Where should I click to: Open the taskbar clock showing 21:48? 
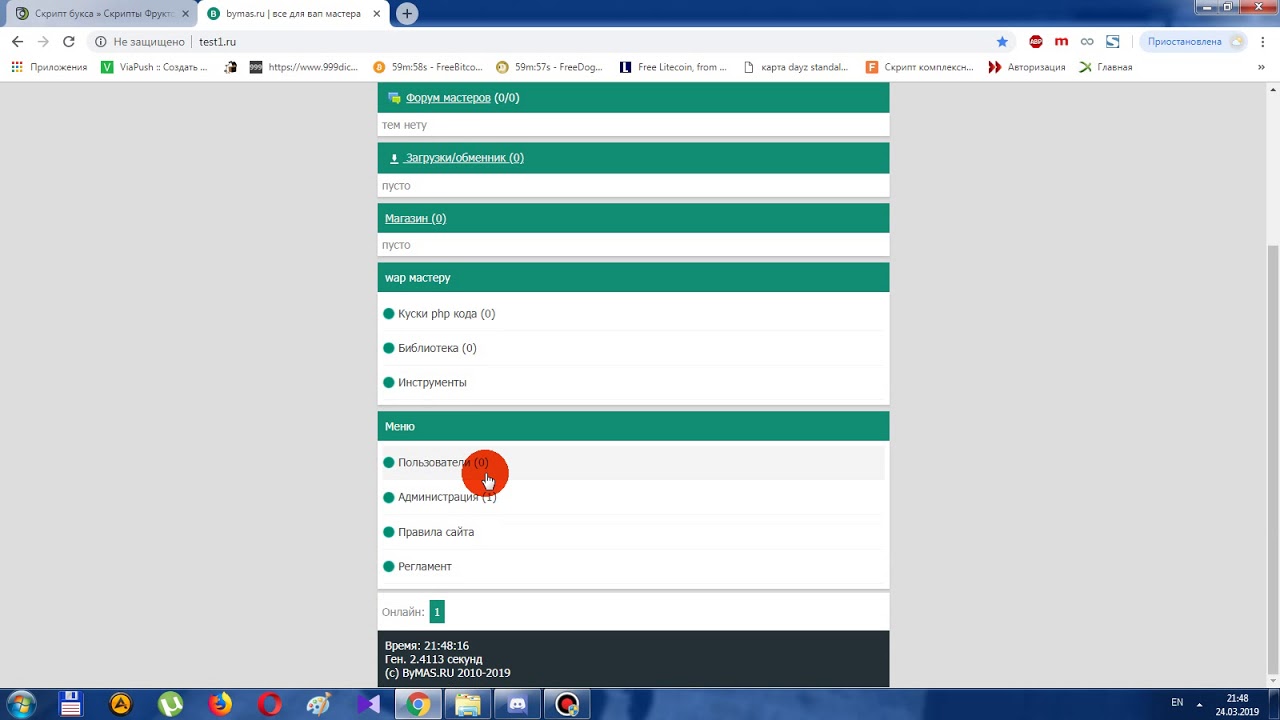pos(1237,705)
